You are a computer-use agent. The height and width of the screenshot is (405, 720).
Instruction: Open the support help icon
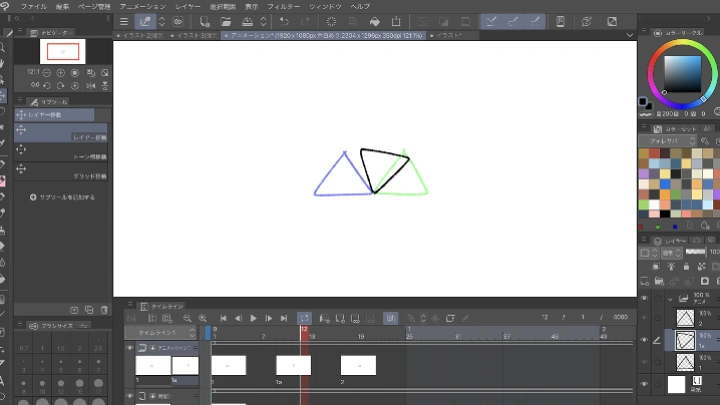click(586, 22)
